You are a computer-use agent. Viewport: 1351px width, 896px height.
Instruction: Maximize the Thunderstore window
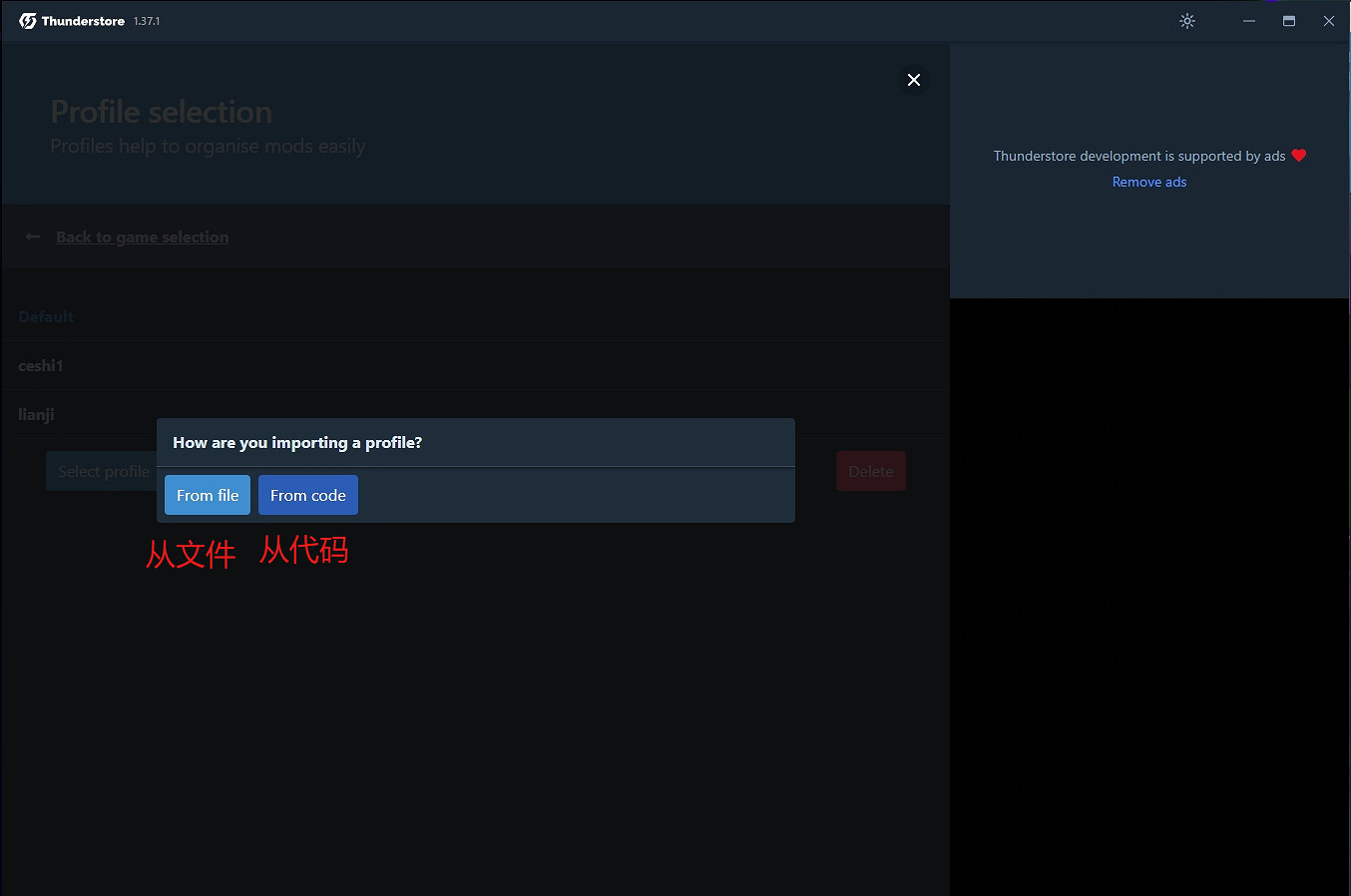click(x=1289, y=21)
